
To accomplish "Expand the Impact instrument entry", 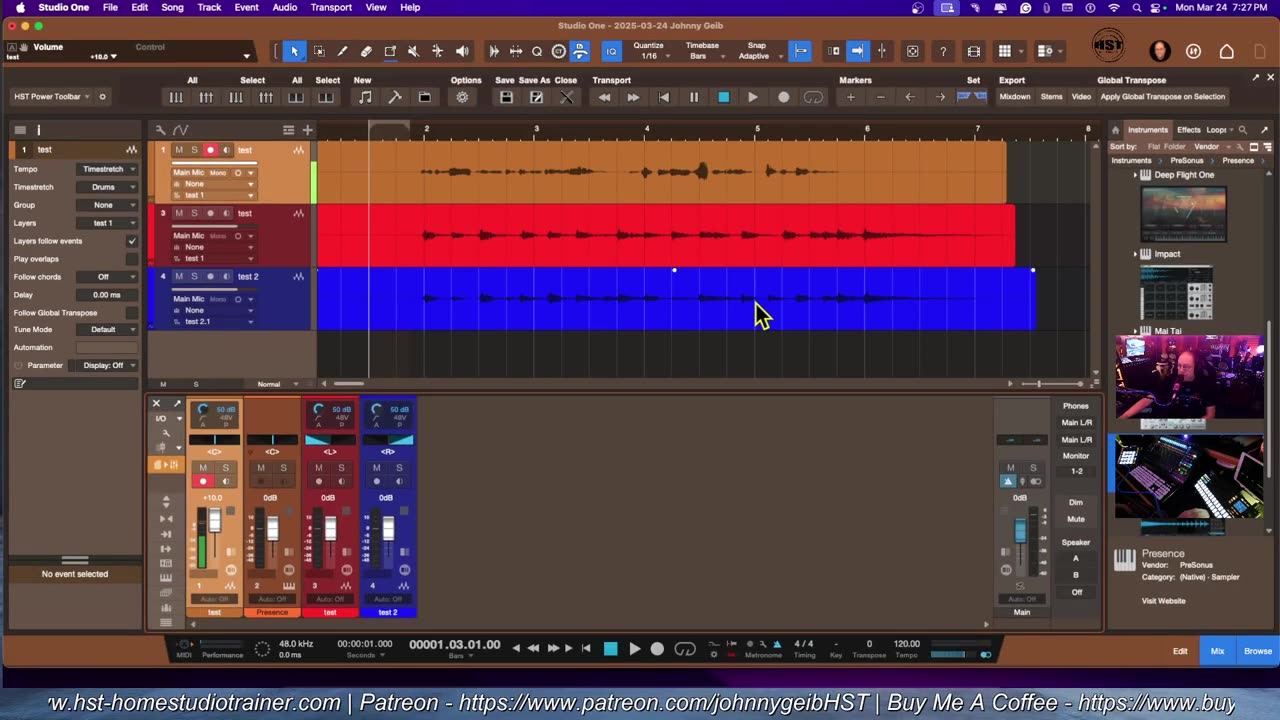I will pos(1135,254).
